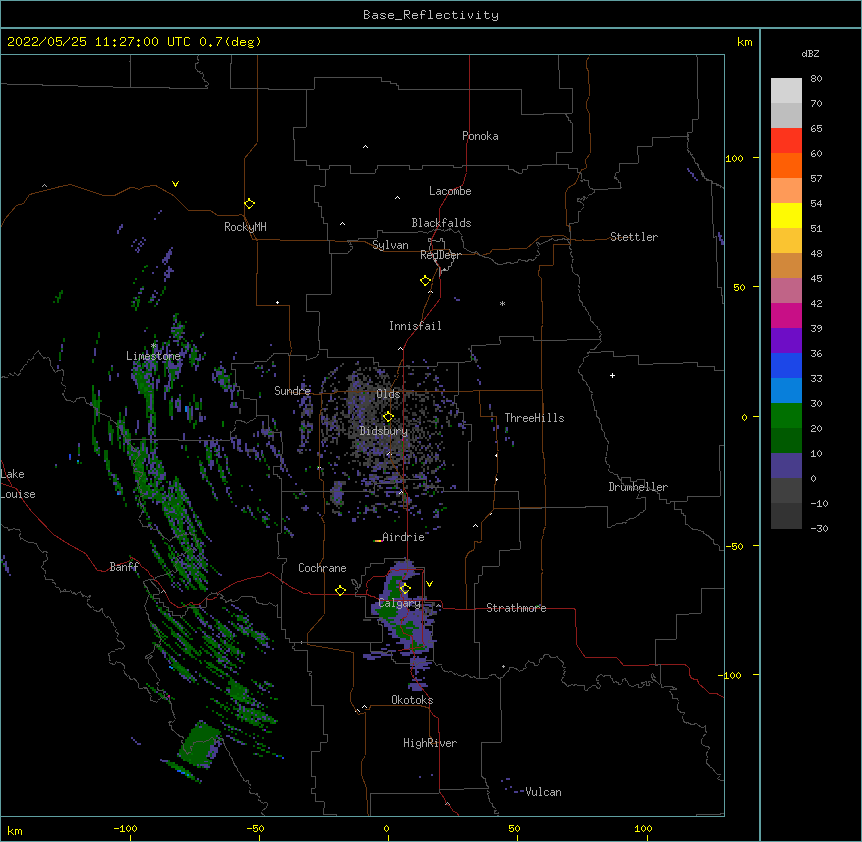Click the dBZ legend heading

tap(810, 53)
